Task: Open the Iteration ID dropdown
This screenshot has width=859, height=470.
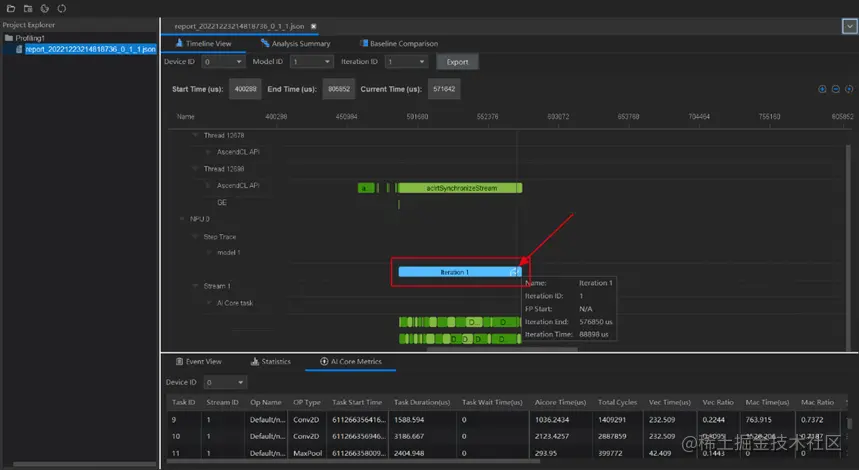Action: click(x=406, y=62)
